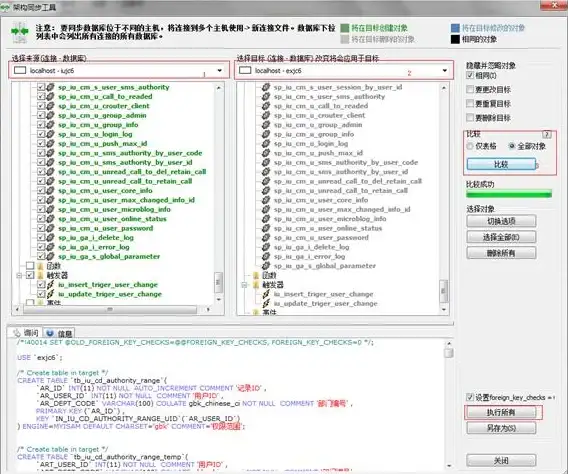
Task: Click the 执行所有 button
Action: click(501, 412)
